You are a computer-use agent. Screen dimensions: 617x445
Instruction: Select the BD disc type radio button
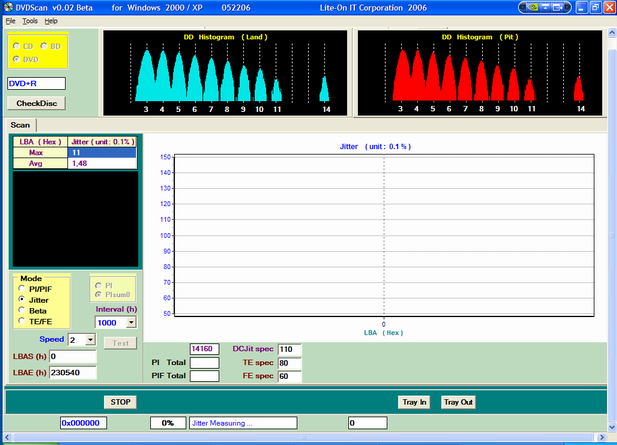coord(44,46)
